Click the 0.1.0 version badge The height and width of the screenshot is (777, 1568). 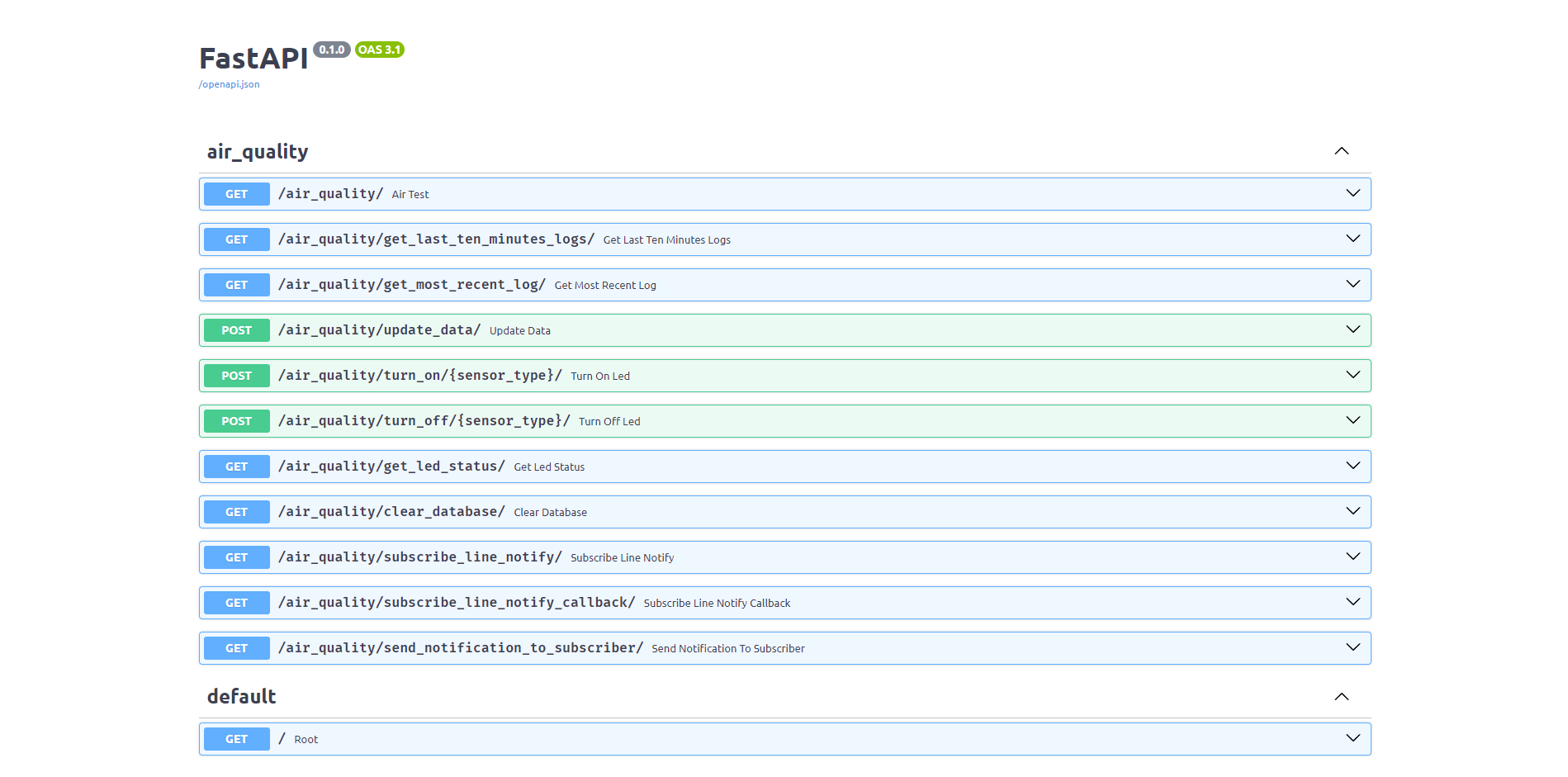pos(332,50)
